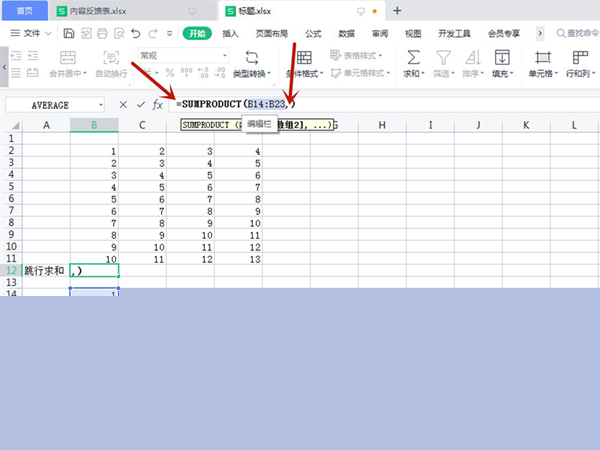Image resolution: width=600 pixels, height=450 pixels.
Task: Select column header B
Action: [x=94, y=125]
